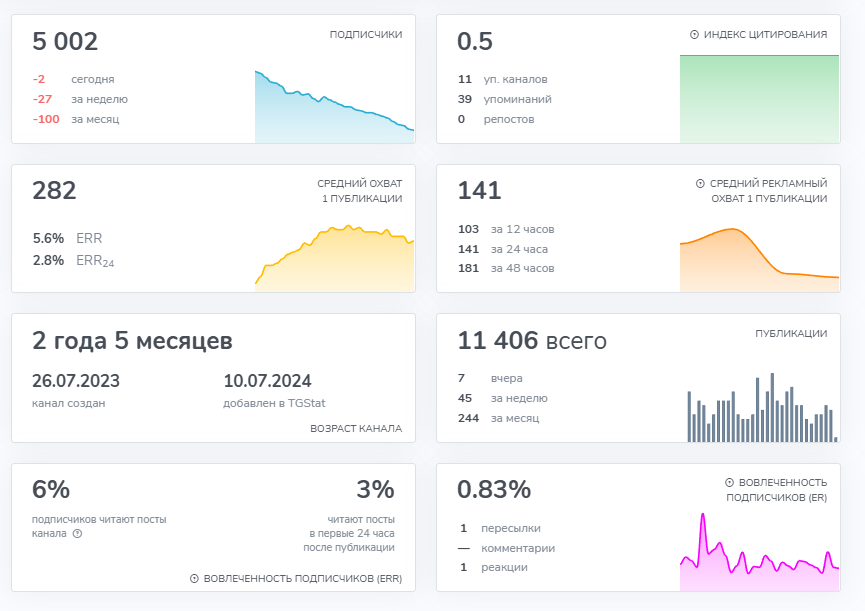Select the 11 уп. каналов row
The height and width of the screenshot is (611, 865).
click(x=502, y=79)
